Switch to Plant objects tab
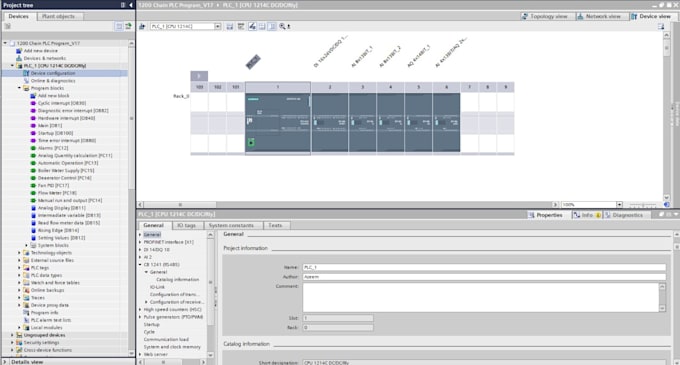Viewport: 680px width, 365px height. point(59,16)
